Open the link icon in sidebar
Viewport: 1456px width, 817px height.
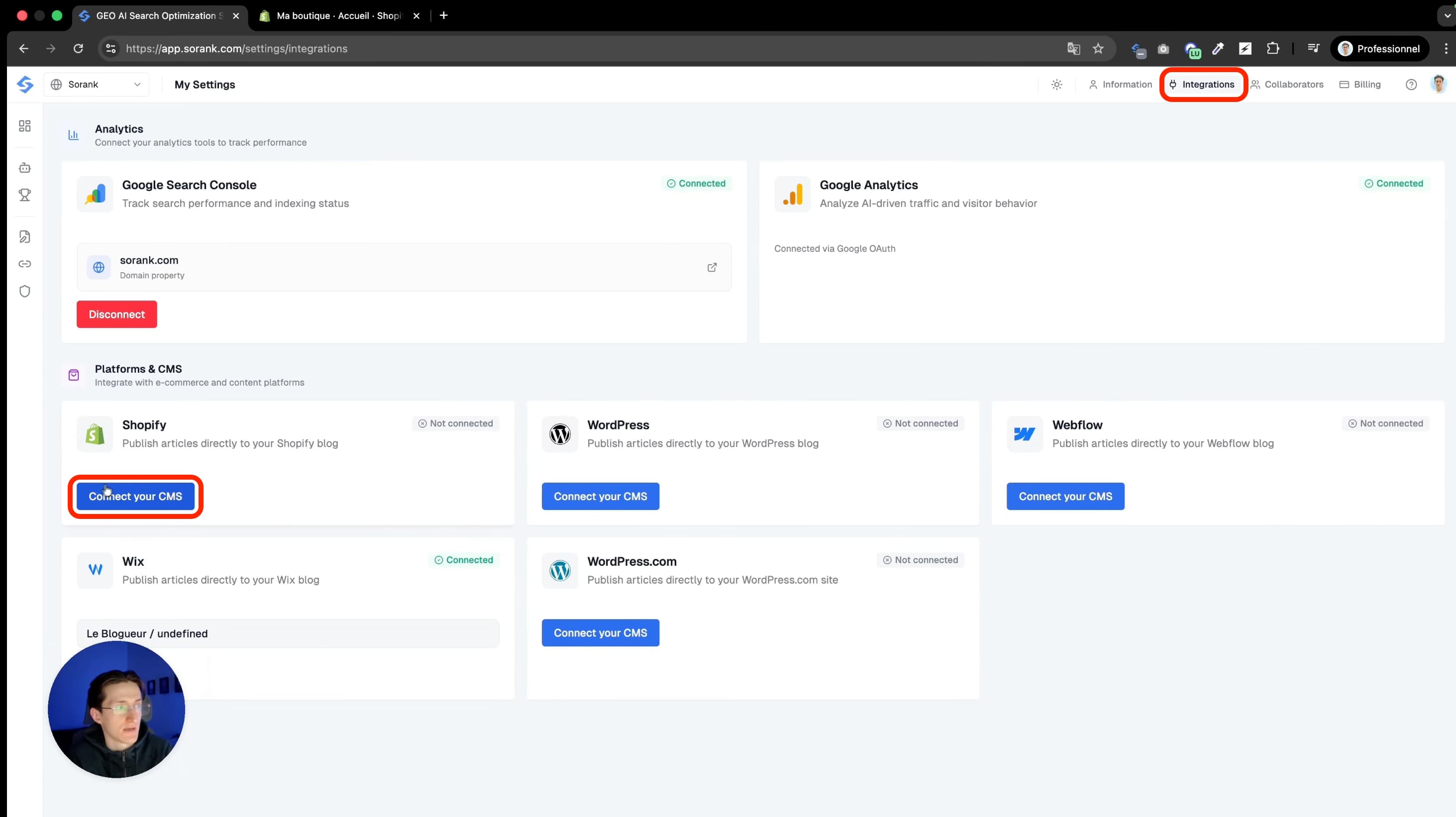pos(25,264)
